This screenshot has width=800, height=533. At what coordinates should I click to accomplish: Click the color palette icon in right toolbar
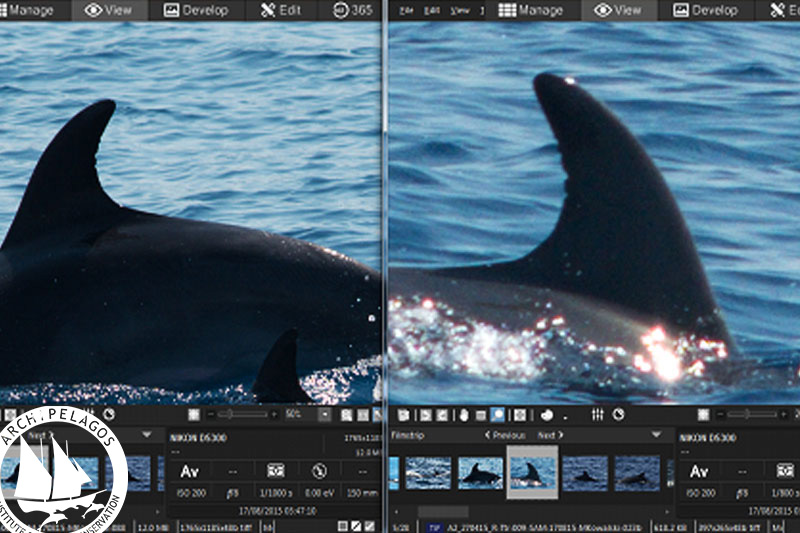(548, 414)
